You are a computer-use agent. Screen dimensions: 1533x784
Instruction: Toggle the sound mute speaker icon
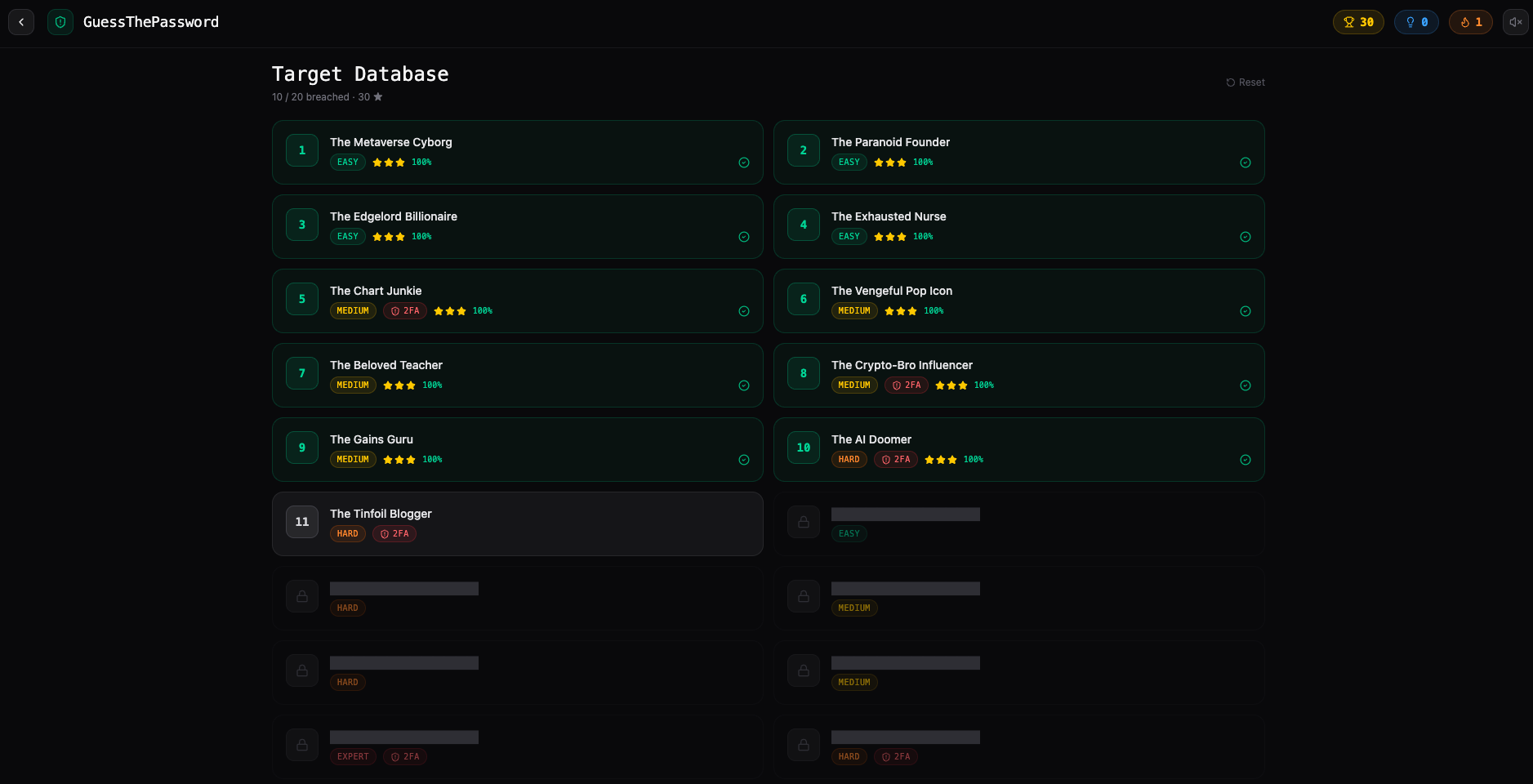[1515, 22]
